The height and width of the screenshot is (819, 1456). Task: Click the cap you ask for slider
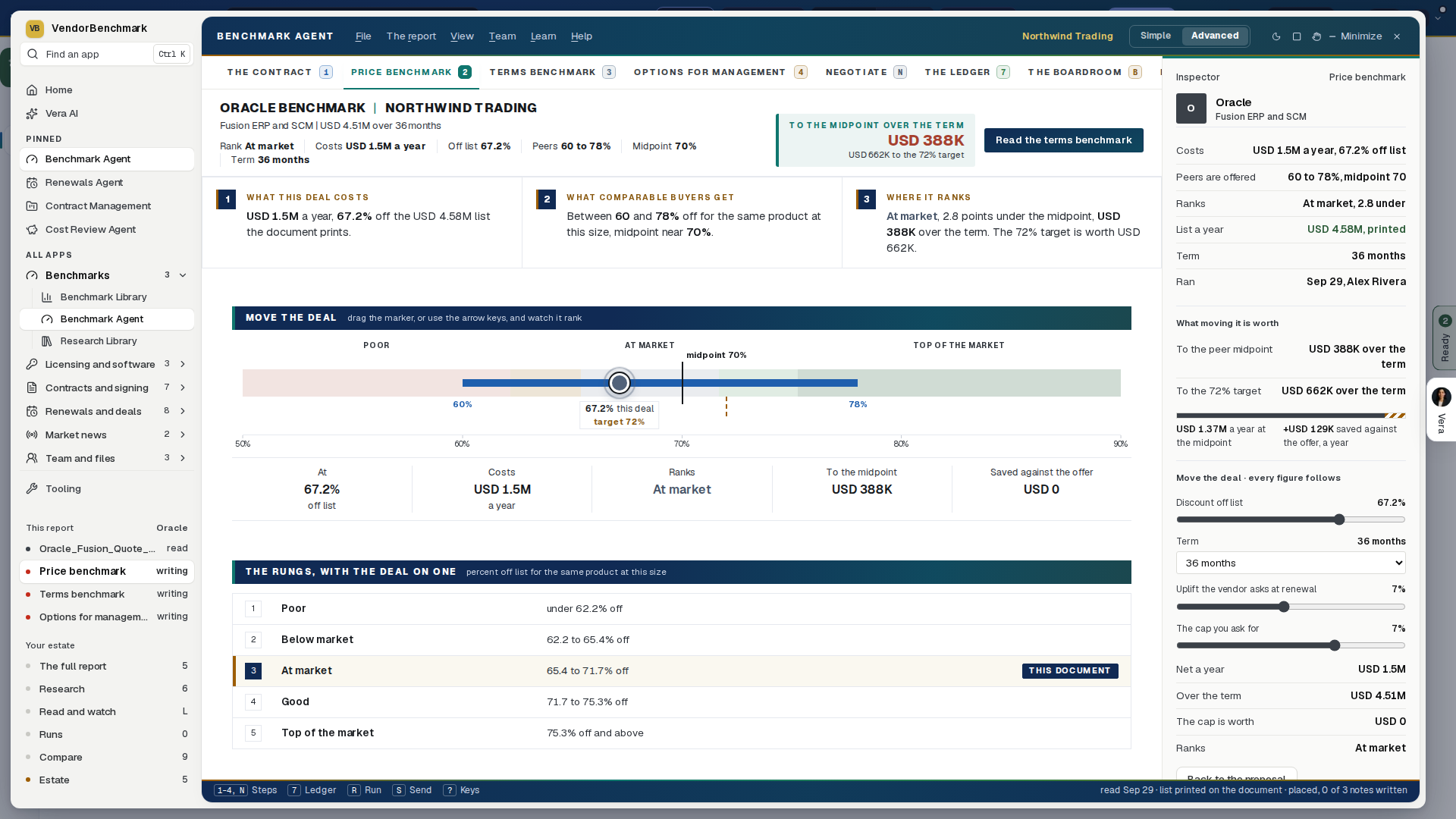point(1291,646)
